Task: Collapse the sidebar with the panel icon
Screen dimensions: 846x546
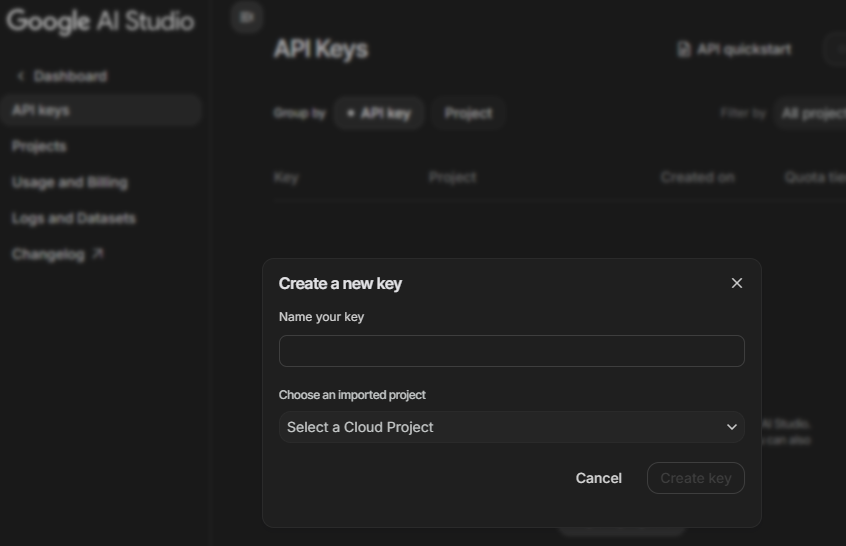Action: pyautogui.click(x=247, y=17)
